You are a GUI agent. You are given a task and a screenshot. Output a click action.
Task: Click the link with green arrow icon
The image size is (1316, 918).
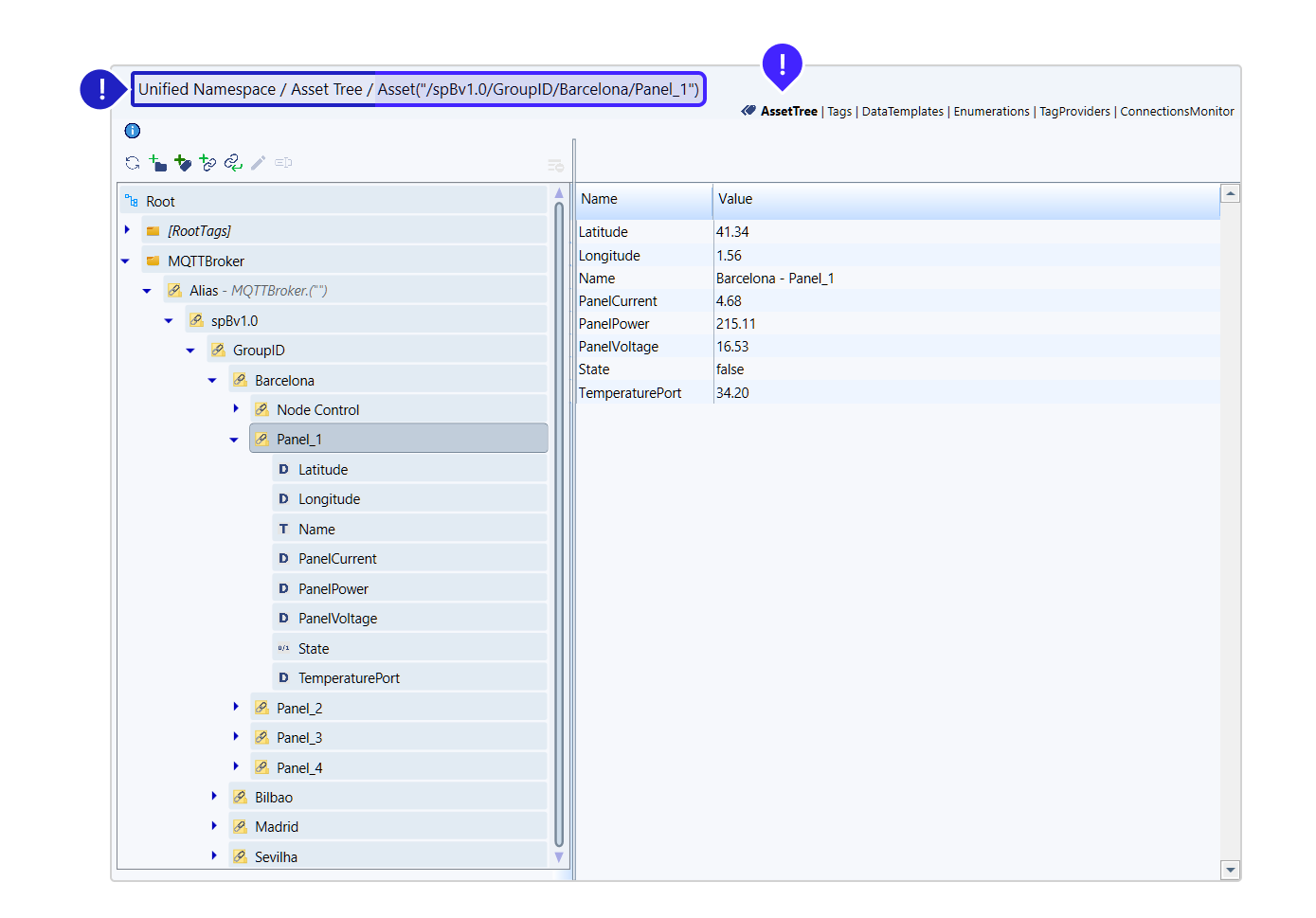point(233,163)
